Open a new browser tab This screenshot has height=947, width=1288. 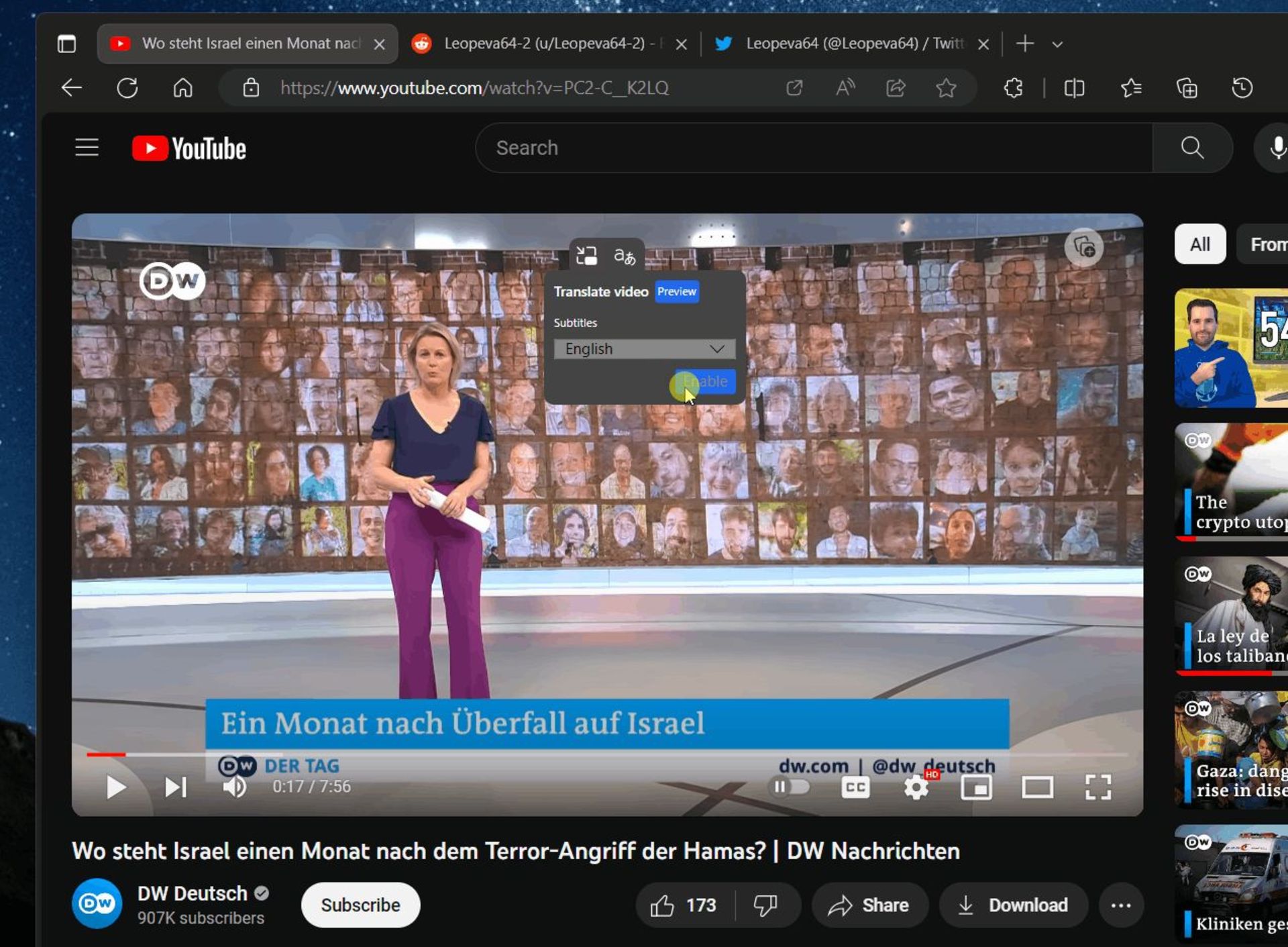click(x=1024, y=44)
